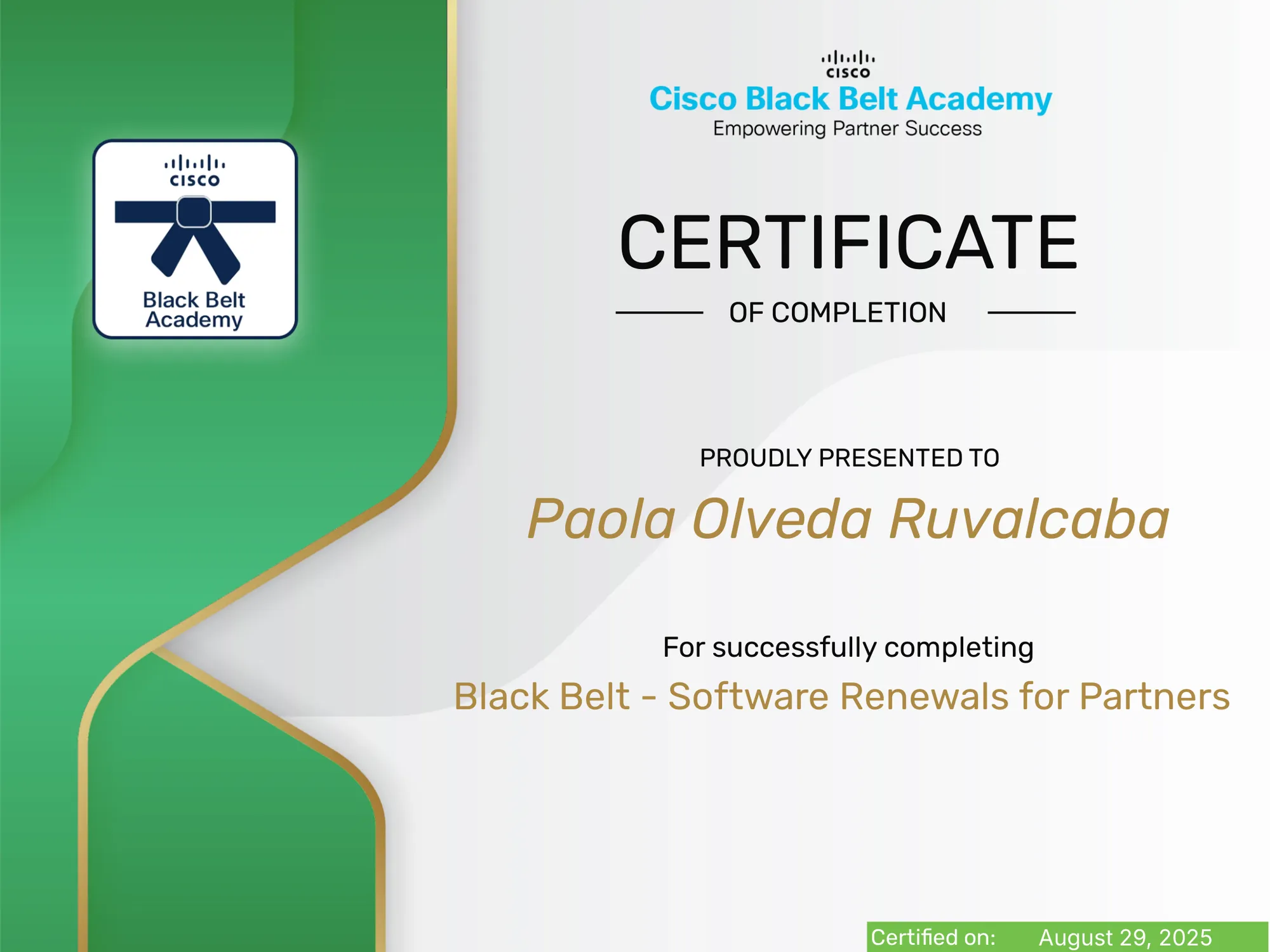The height and width of the screenshot is (952, 1270).
Task: Click the green certification date bar
Action: 1067,937
